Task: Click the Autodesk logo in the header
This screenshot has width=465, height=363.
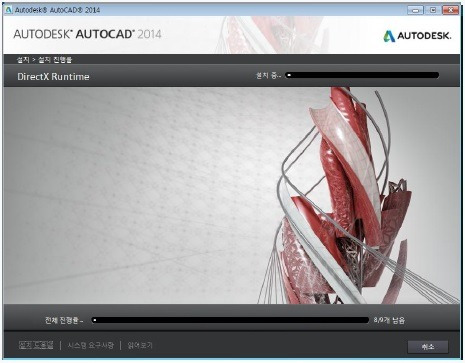Action: (417, 35)
